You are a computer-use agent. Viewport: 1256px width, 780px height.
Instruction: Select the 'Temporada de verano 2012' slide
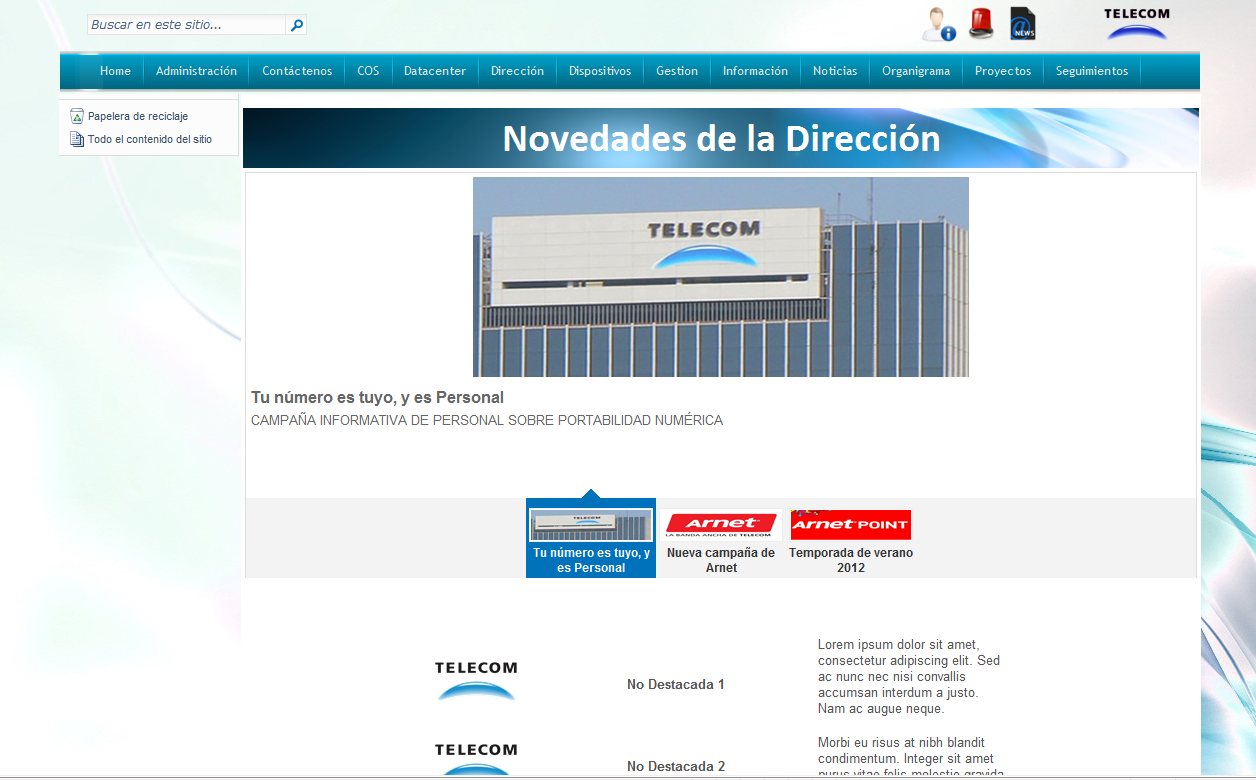click(850, 540)
